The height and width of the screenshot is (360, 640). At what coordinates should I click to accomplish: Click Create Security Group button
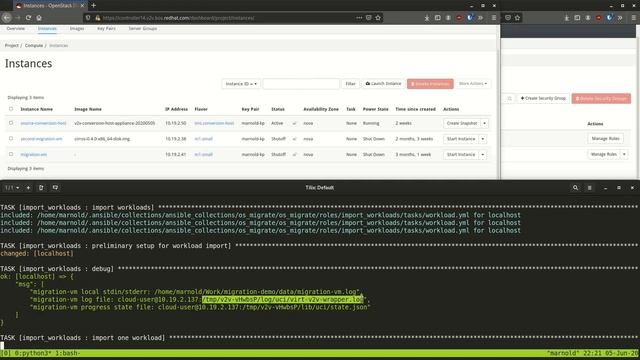pyautogui.click(x=543, y=98)
